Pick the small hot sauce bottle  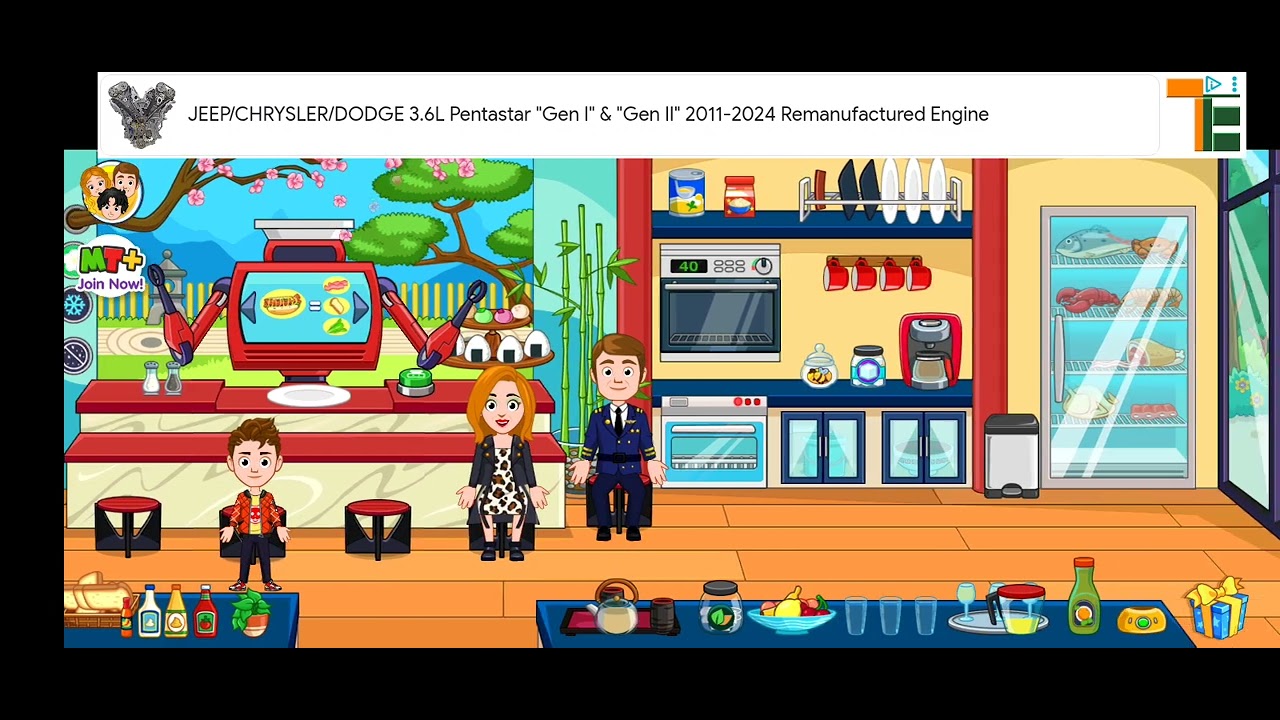[126, 618]
